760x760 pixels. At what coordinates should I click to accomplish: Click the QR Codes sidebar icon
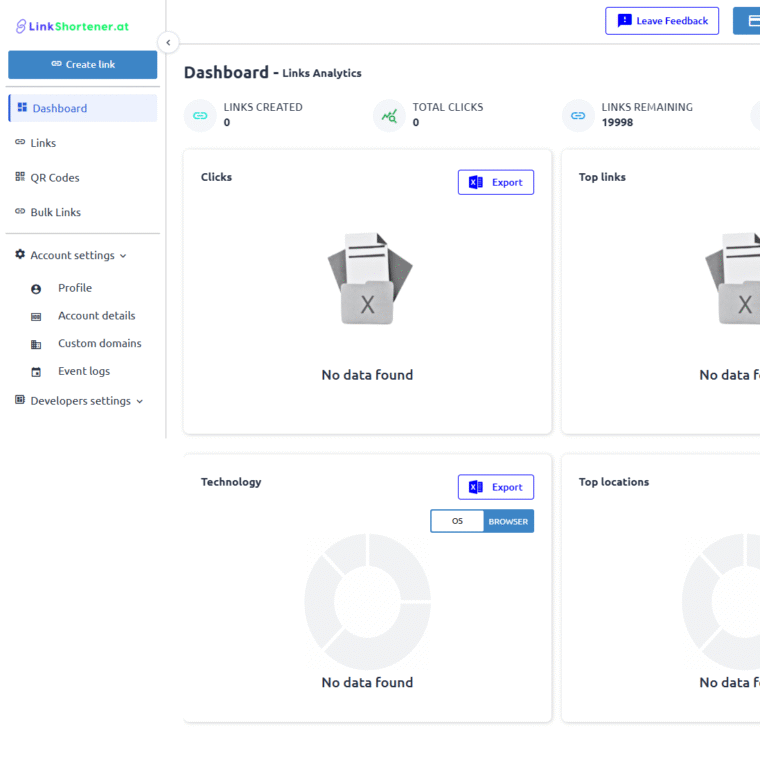pyautogui.click(x=20, y=177)
